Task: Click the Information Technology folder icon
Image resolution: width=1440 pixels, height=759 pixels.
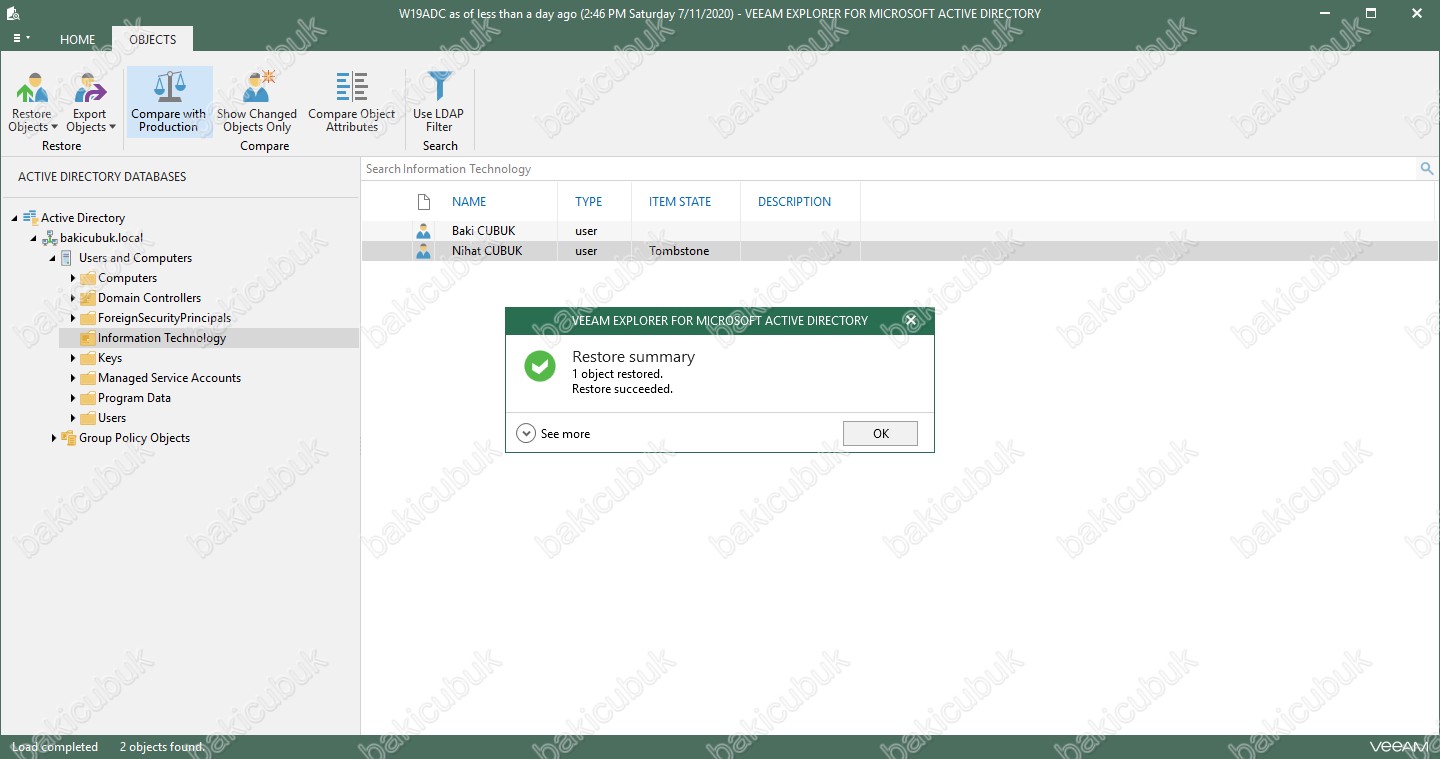Action: pos(87,338)
